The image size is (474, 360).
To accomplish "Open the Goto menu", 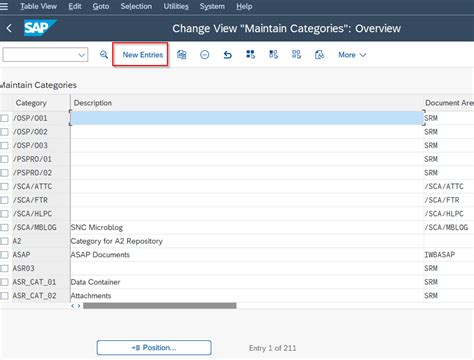I will point(101,6).
